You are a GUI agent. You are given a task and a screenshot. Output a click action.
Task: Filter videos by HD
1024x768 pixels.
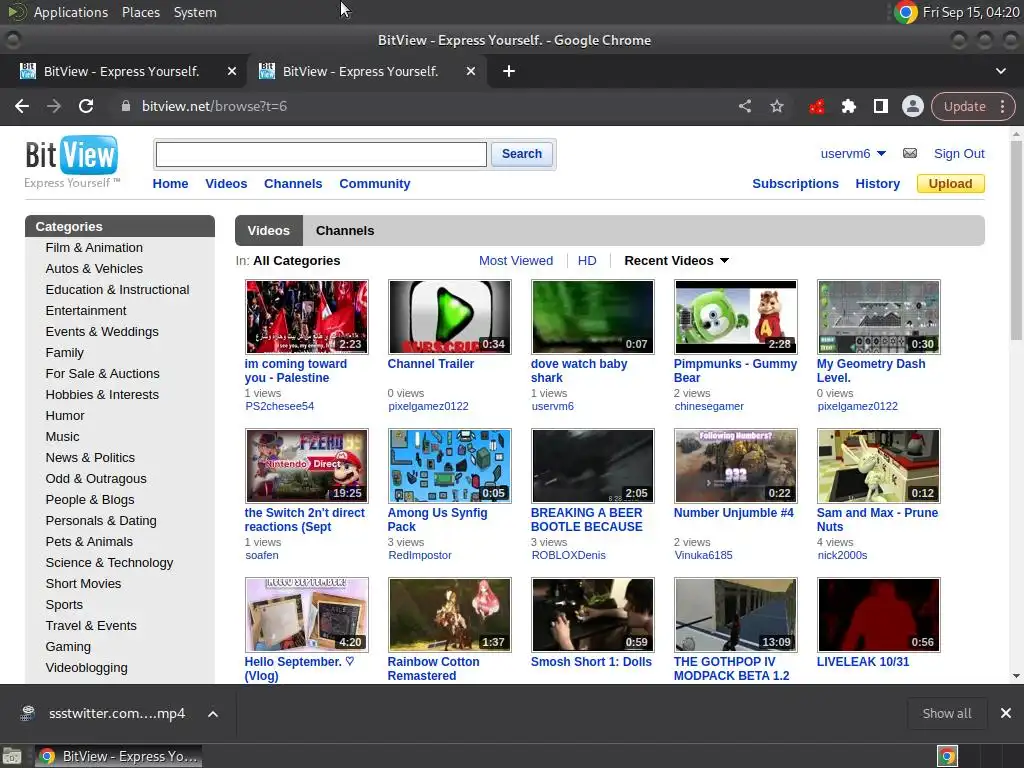coord(586,261)
